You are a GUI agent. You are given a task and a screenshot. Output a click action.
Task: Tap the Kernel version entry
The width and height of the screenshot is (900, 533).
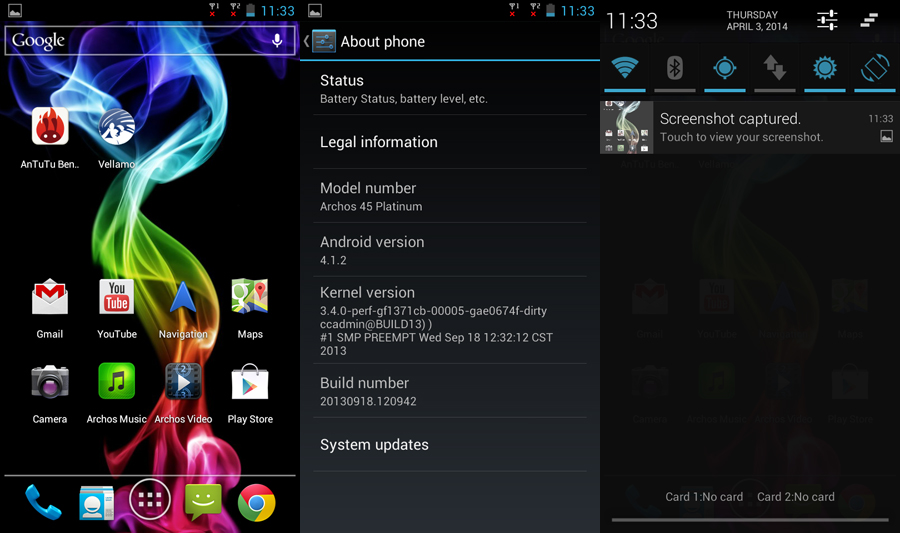tap(450, 320)
